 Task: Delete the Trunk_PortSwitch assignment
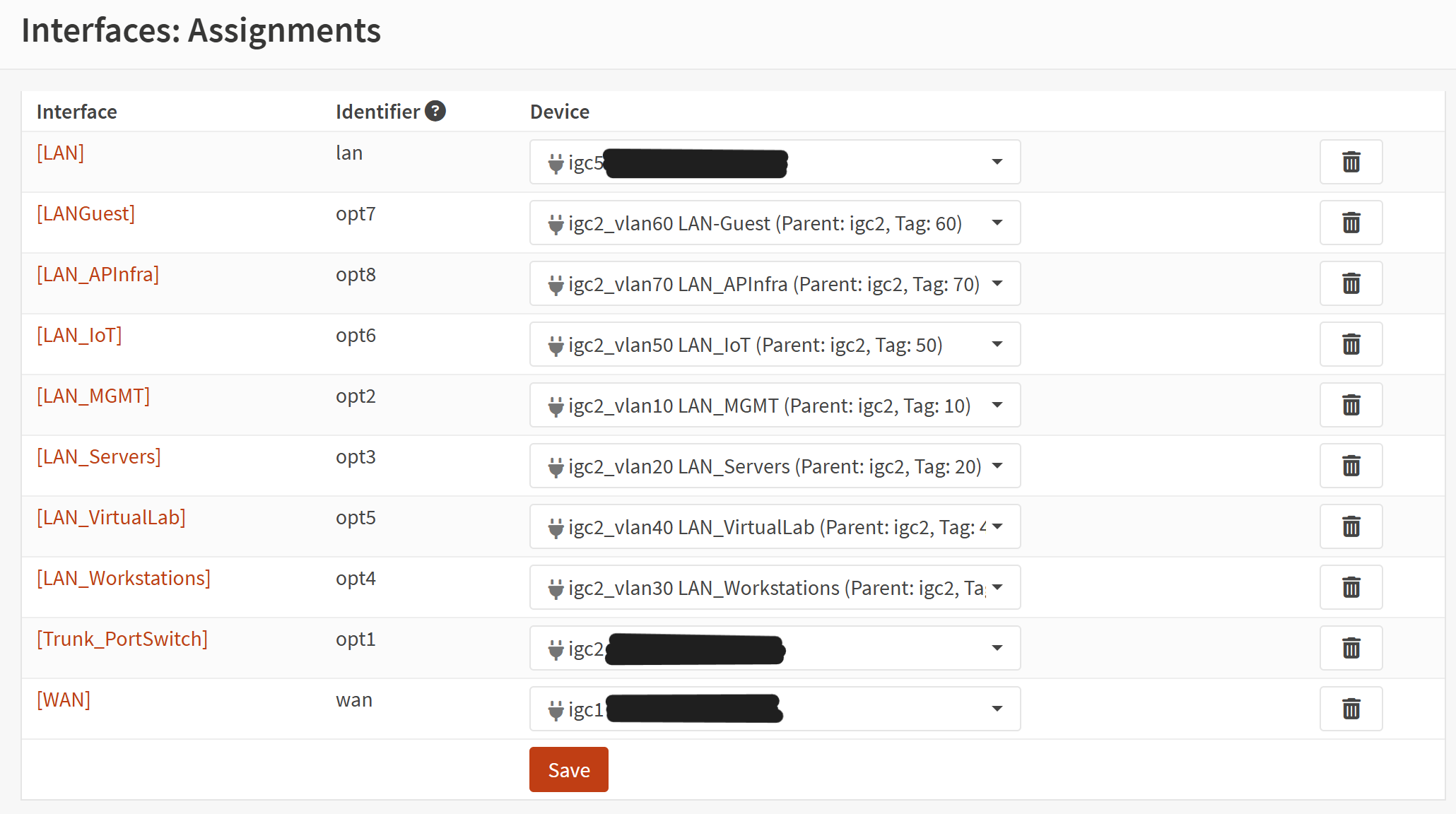(x=1351, y=648)
